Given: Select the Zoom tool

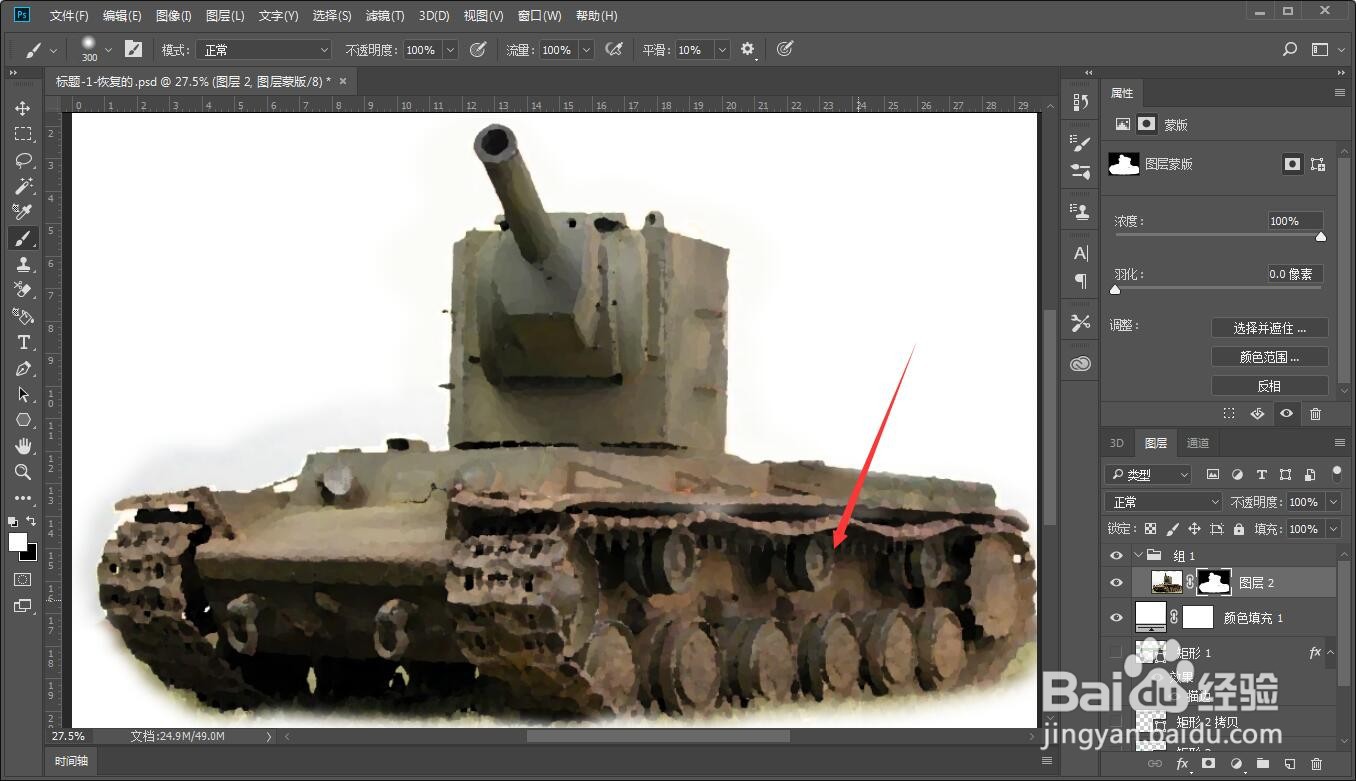Looking at the screenshot, I should (x=23, y=472).
